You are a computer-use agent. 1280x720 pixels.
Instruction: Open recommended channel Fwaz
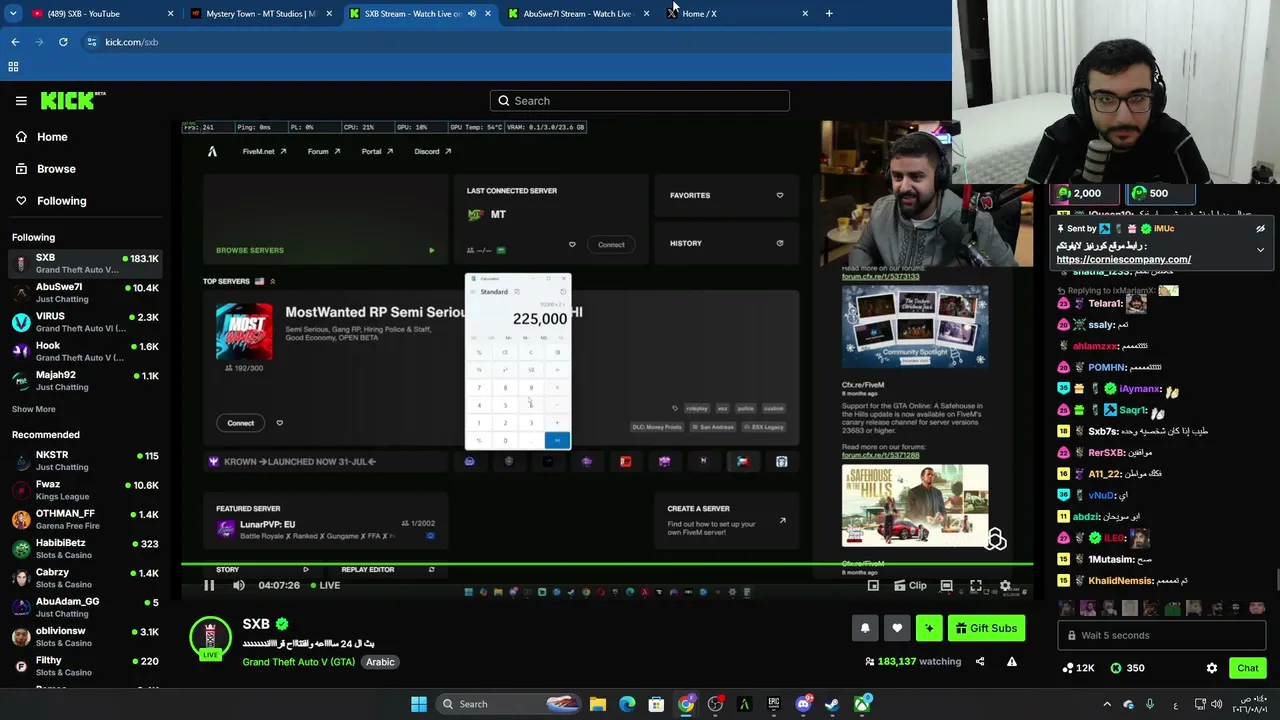click(85, 490)
